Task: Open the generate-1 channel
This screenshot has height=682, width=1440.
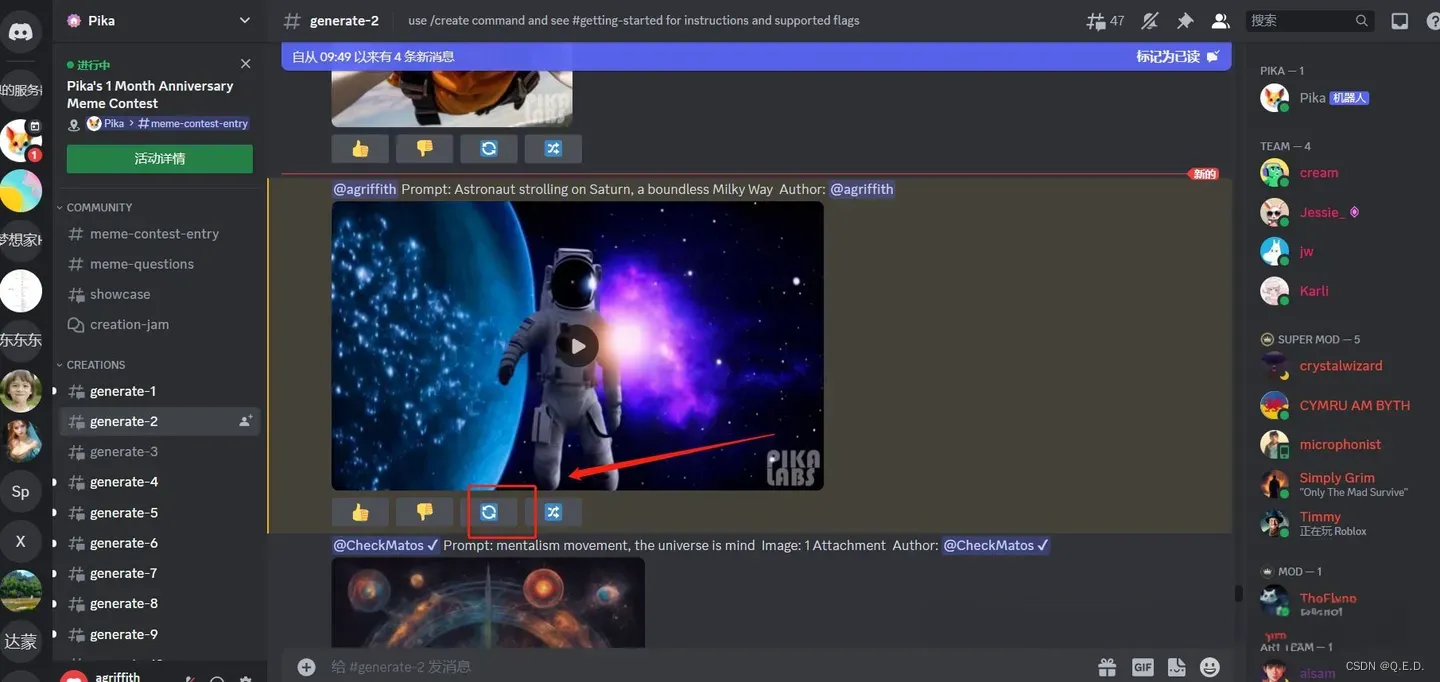Action: [x=160, y=391]
